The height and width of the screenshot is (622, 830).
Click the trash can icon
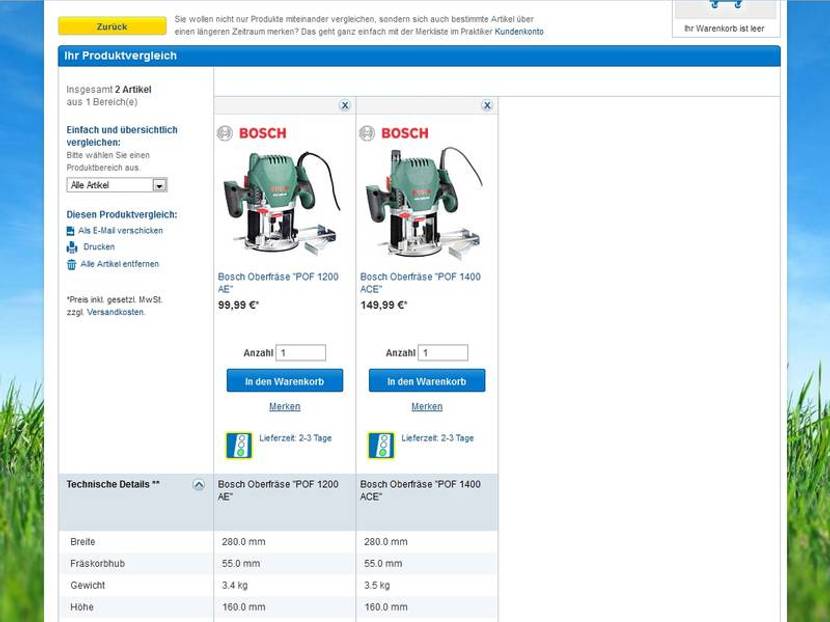pos(71,264)
